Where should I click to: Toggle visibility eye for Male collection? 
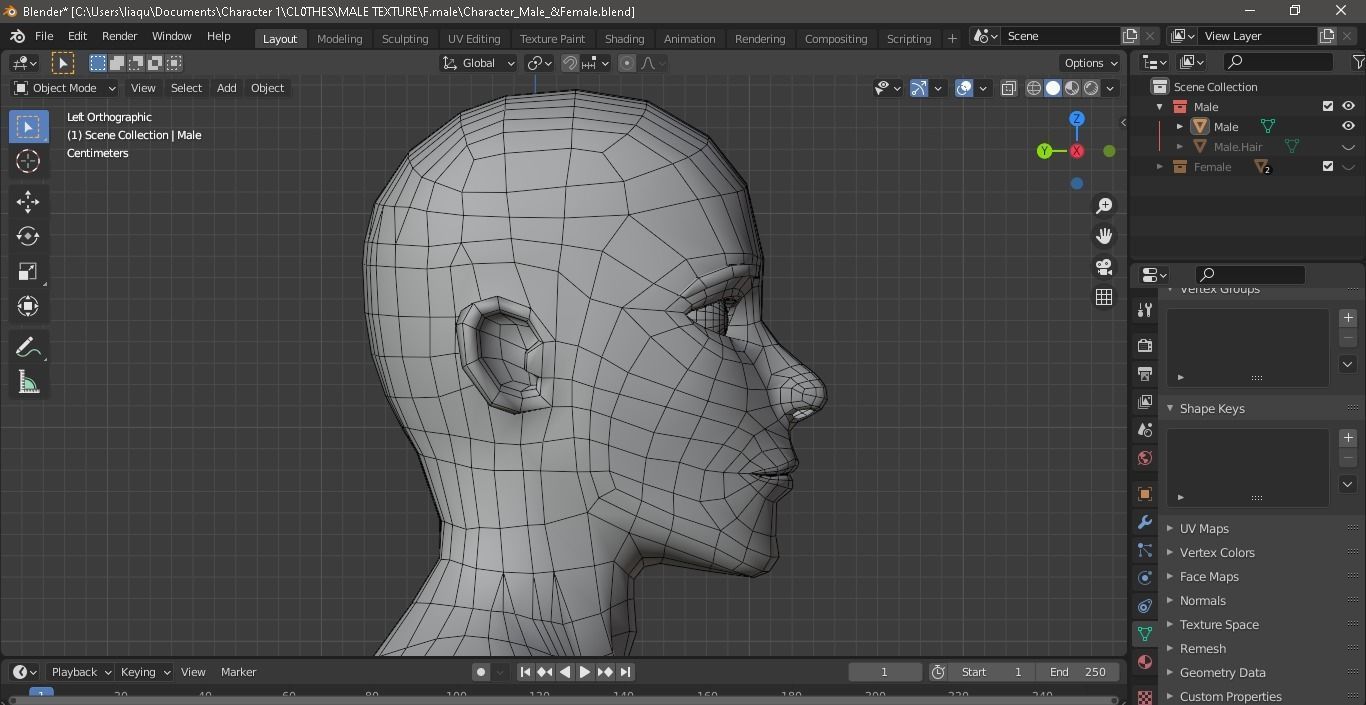(x=1348, y=107)
